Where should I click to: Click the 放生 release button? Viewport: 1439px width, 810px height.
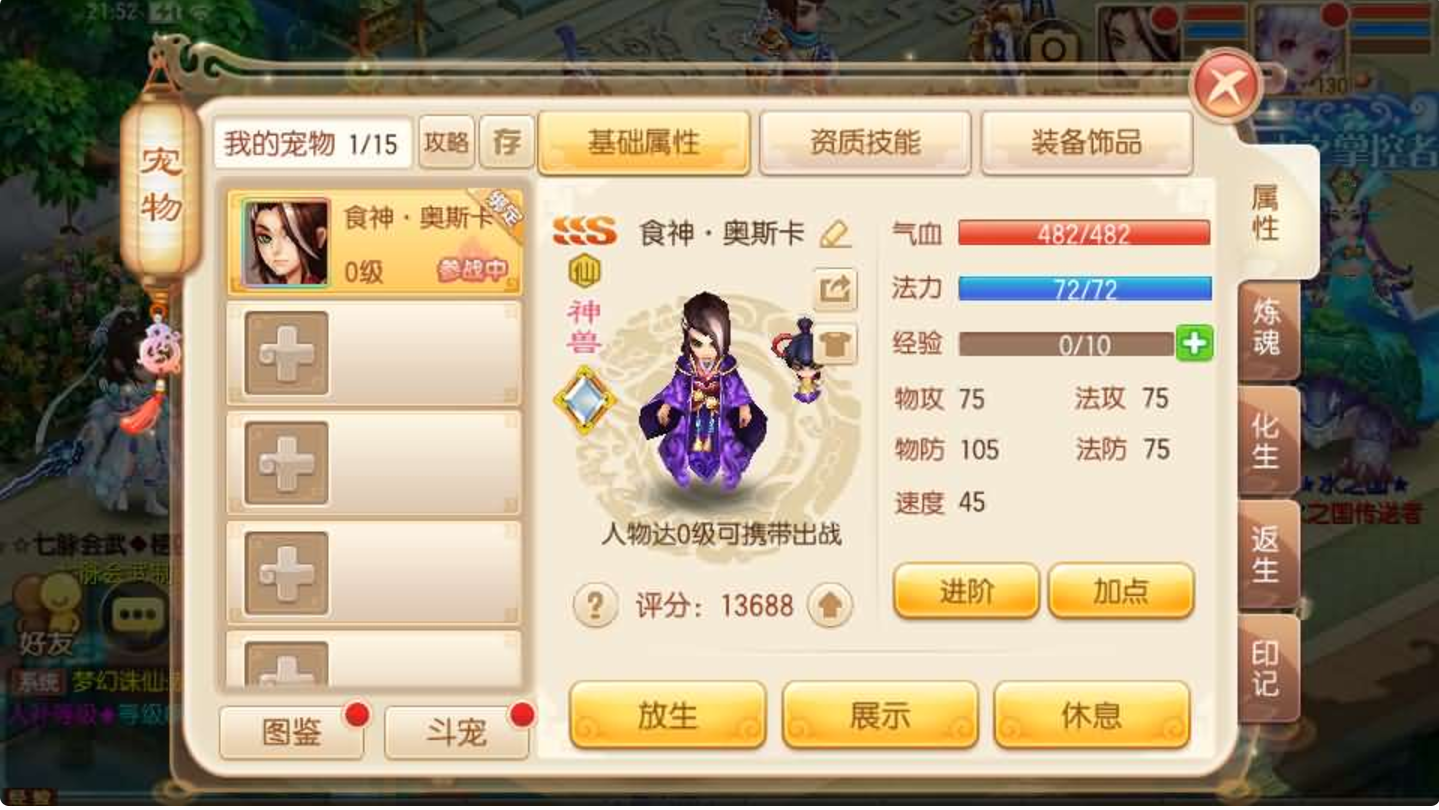668,715
